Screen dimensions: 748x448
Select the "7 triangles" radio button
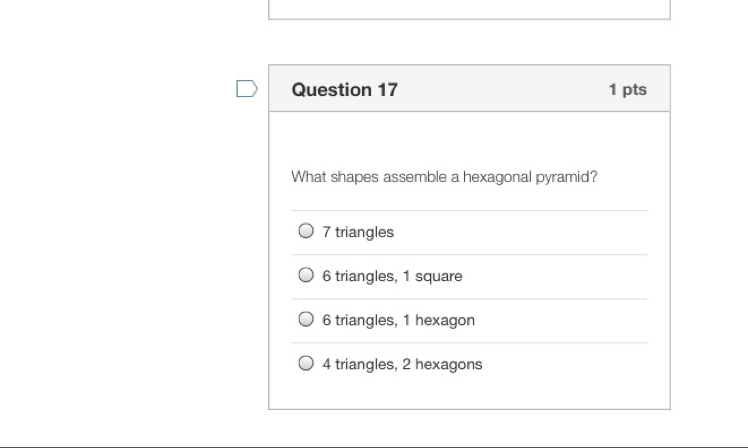point(306,231)
